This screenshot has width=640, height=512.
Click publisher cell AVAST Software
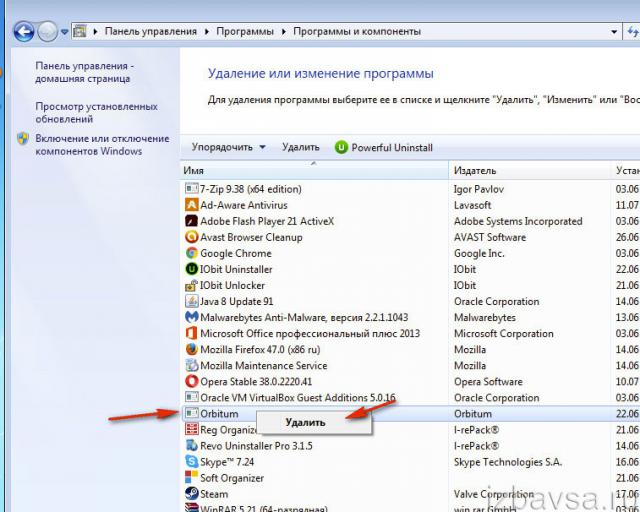point(490,237)
